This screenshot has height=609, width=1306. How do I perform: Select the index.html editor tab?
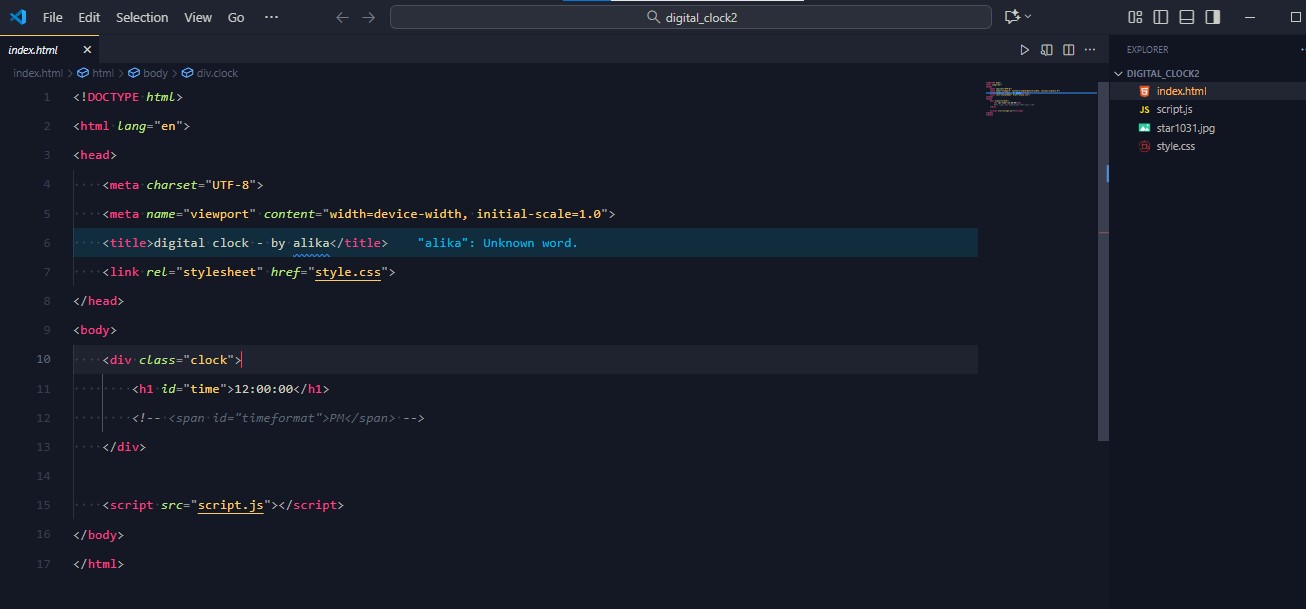tap(50, 49)
